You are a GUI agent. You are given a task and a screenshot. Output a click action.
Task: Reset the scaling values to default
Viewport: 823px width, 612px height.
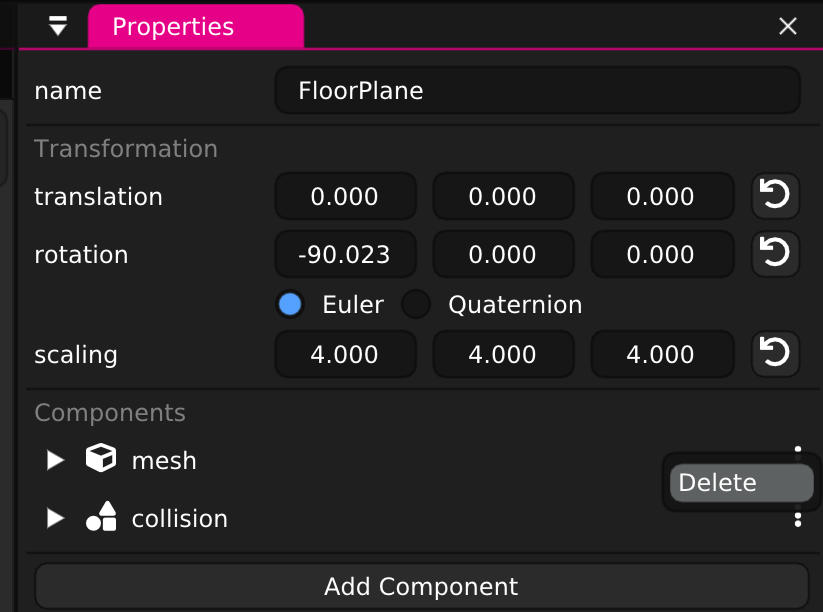click(775, 354)
